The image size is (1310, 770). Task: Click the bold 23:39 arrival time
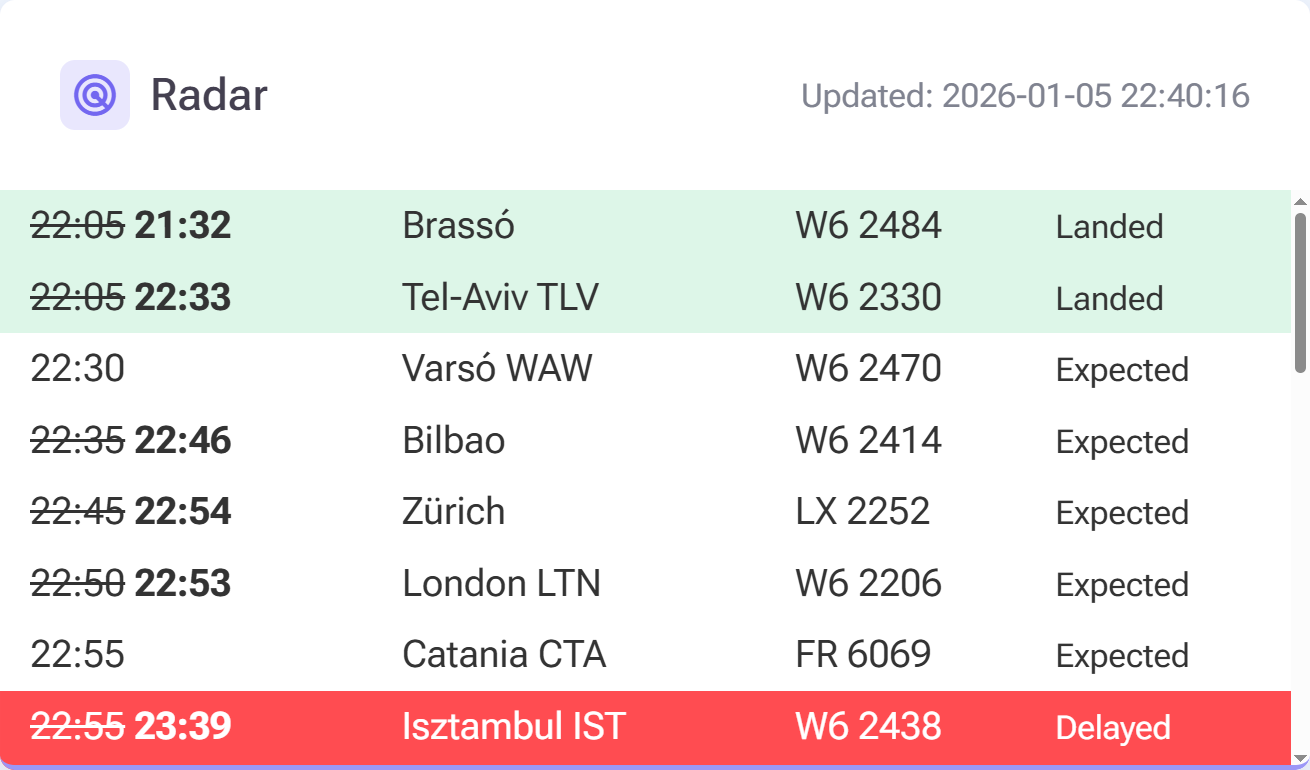click(x=183, y=727)
